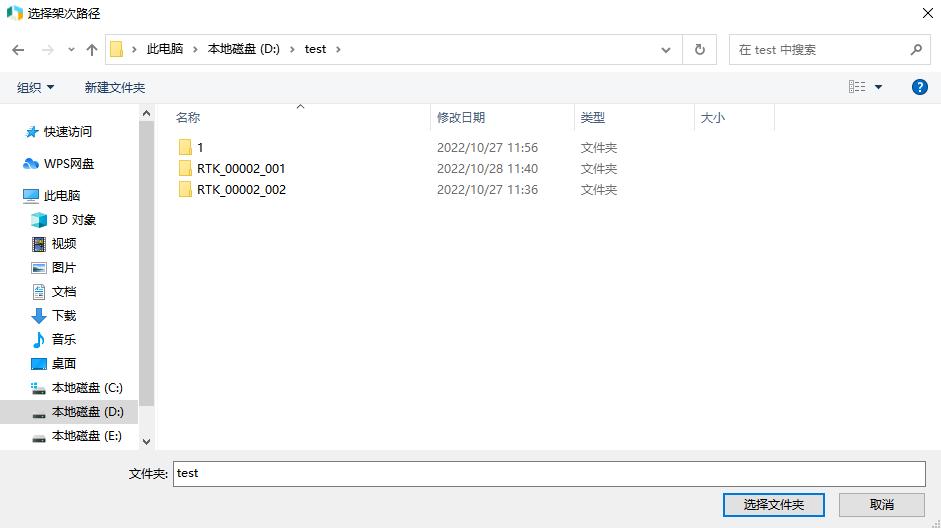Screen dimensions: 941x528
Task: Change view layout icon
Action: pyautogui.click(x=857, y=87)
